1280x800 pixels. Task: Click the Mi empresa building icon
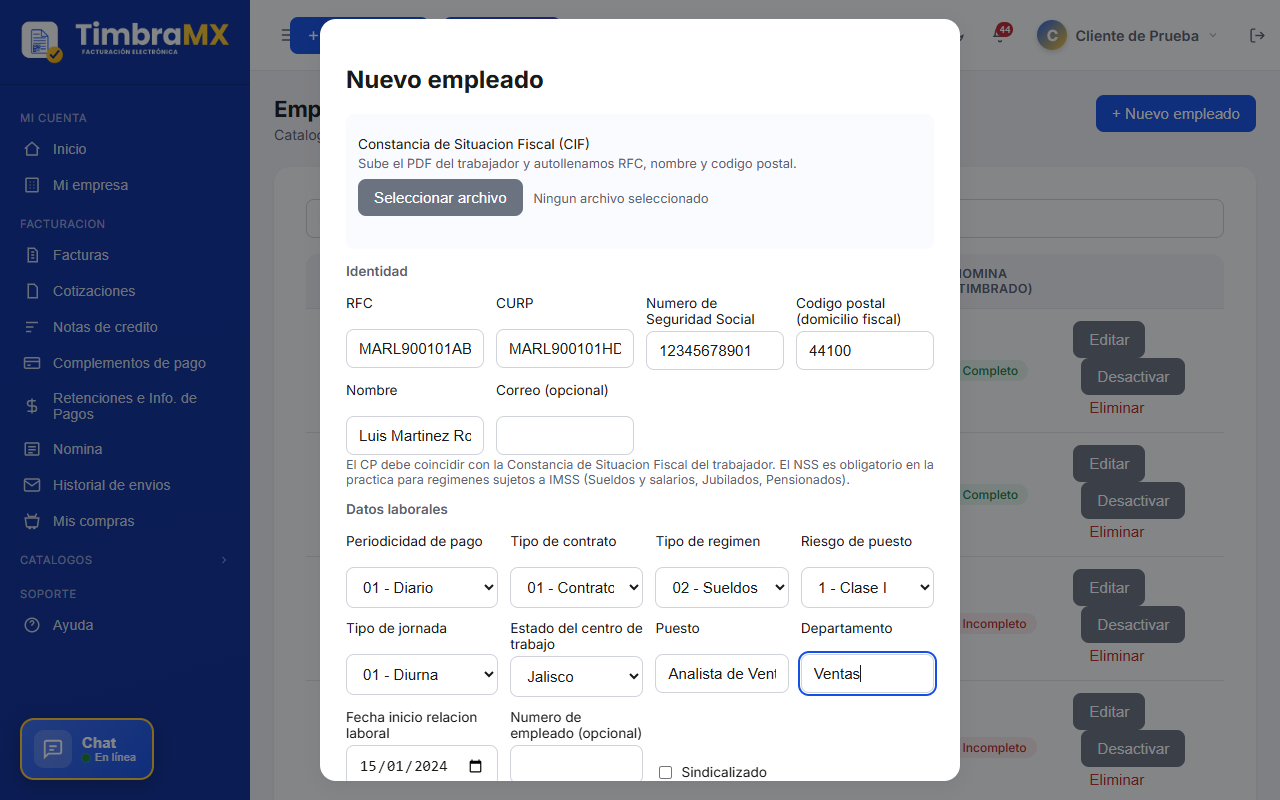coord(32,185)
